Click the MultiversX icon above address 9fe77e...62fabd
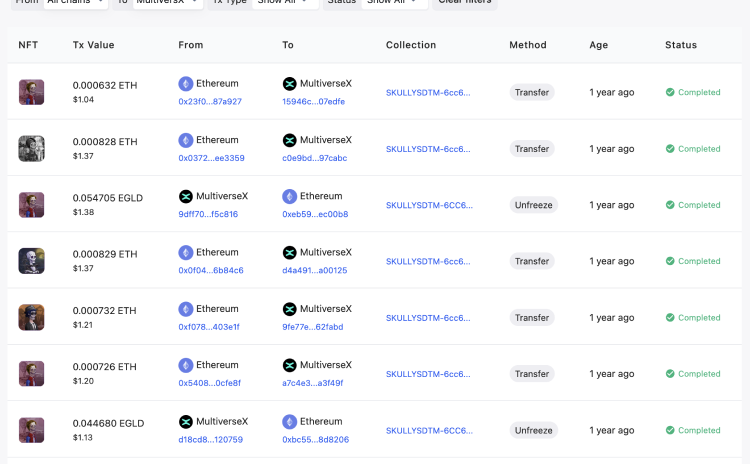This screenshot has width=750, height=464. [289, 309]
